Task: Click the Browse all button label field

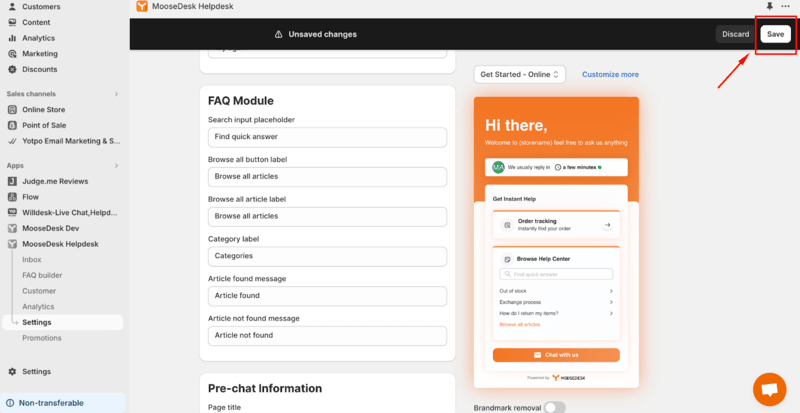Action: [x=327, y=177]
